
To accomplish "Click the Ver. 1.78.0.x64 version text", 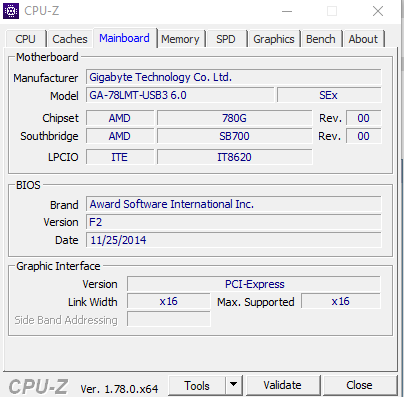I will point(119,389).
